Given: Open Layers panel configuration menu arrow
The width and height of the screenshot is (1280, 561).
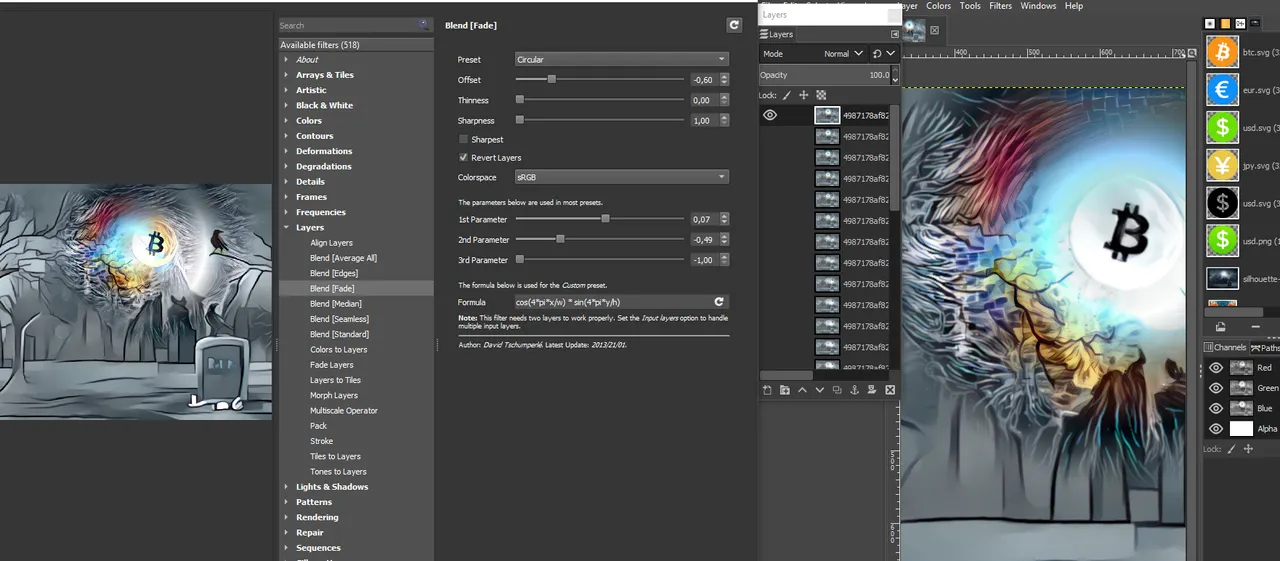Looking at the screenshot, I should click(895, 34).
